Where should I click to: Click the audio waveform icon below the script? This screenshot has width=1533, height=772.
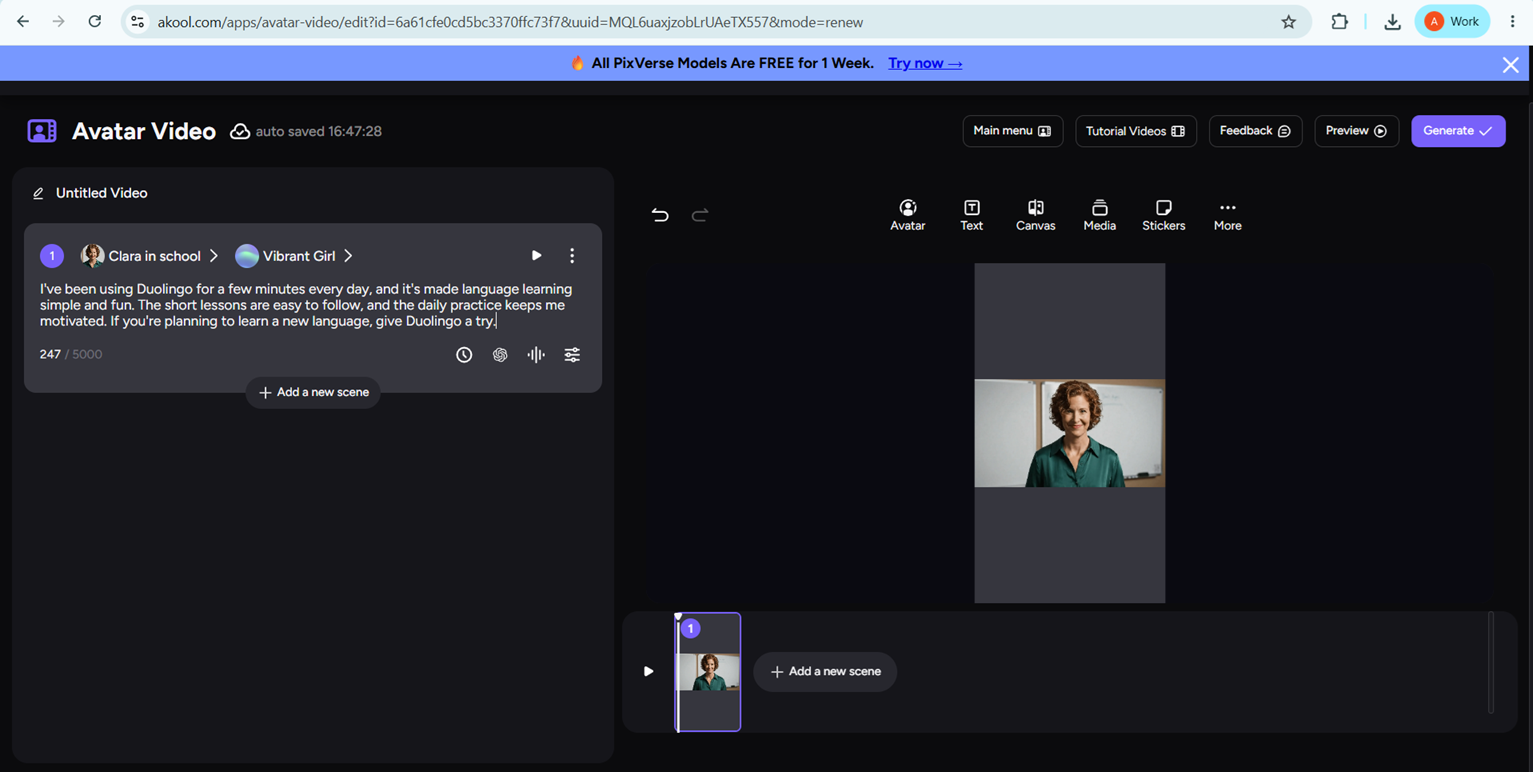(536, 355)
